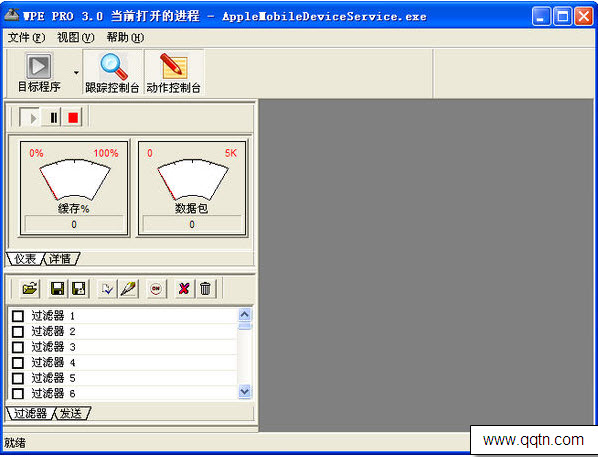Start logging with the play button
Viewport: 598px width, 457px height.
point(30,117)
